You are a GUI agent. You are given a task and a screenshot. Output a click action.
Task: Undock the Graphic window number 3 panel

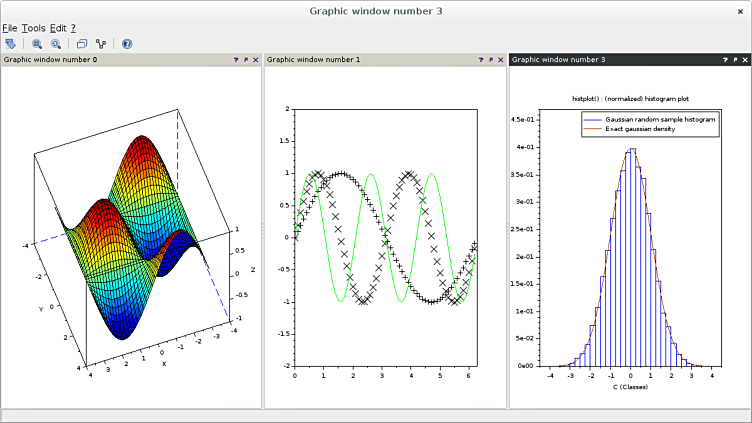(x=734, y=60)
